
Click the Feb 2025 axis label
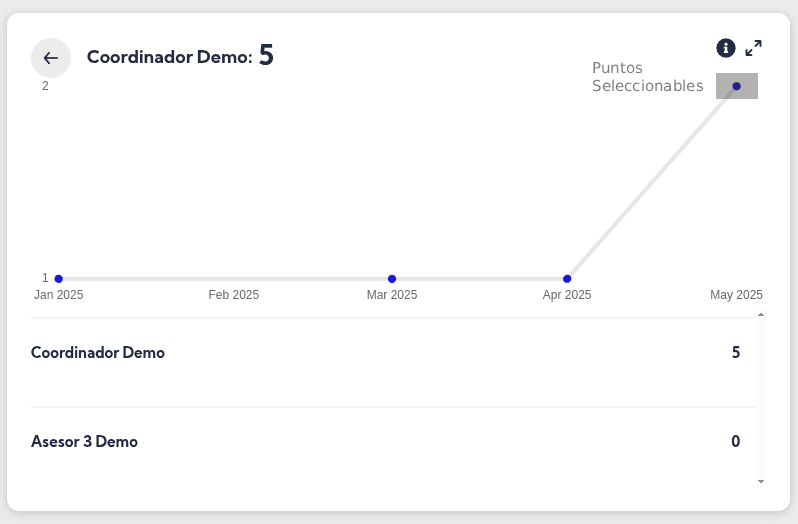pos(234,295)
